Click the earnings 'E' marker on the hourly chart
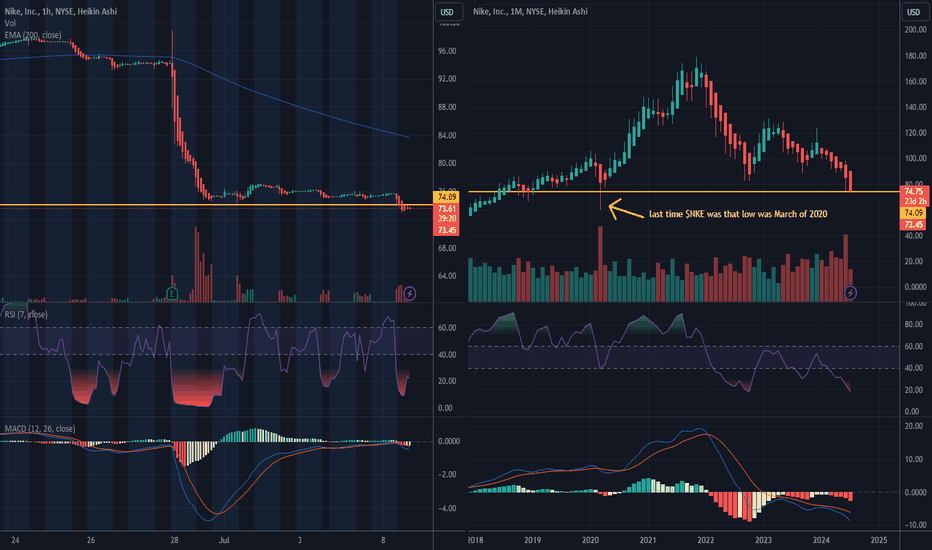 pyautogui.click(x=172, y=293)
